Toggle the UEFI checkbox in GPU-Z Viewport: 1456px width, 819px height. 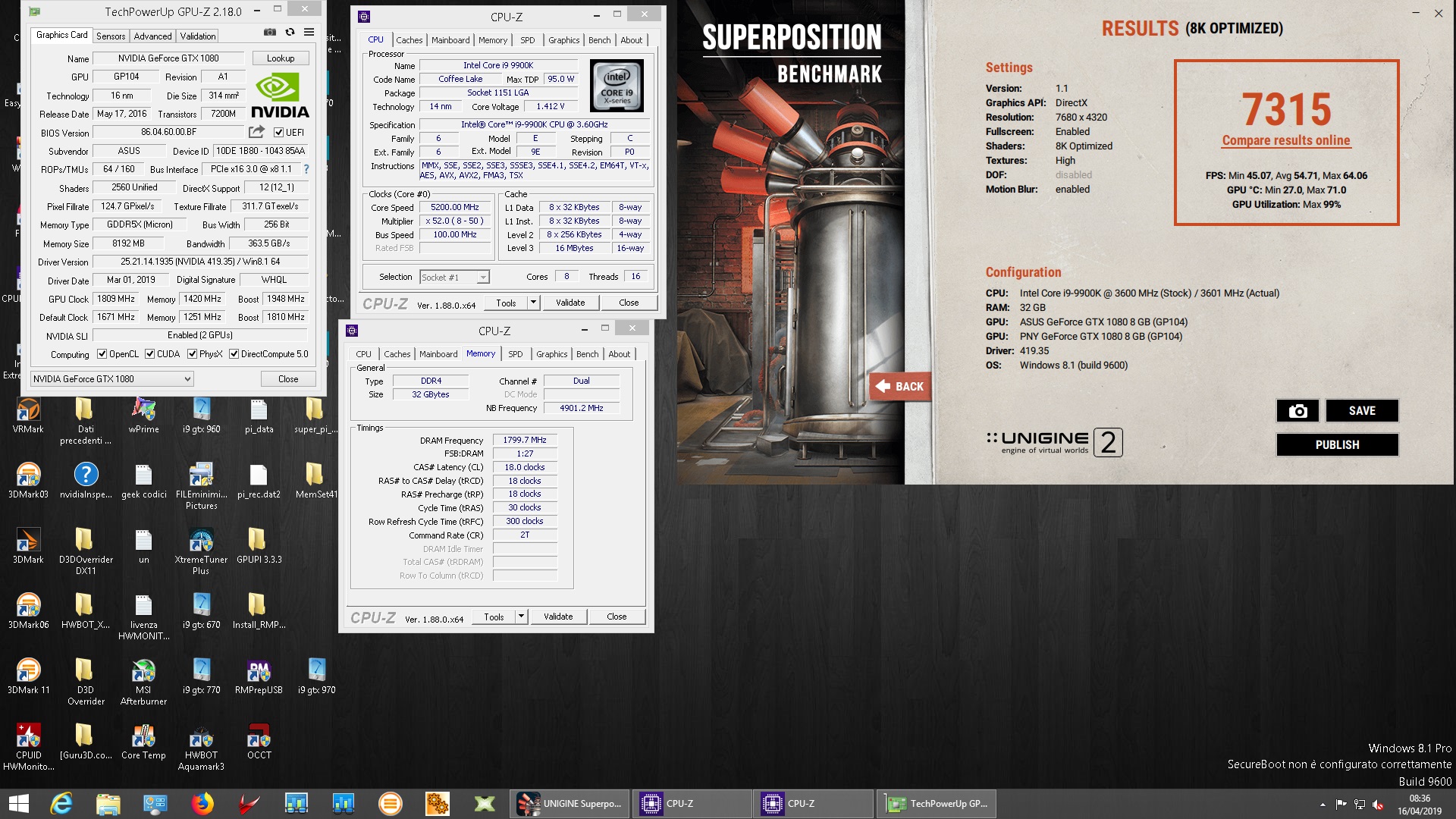pos(278,133)
